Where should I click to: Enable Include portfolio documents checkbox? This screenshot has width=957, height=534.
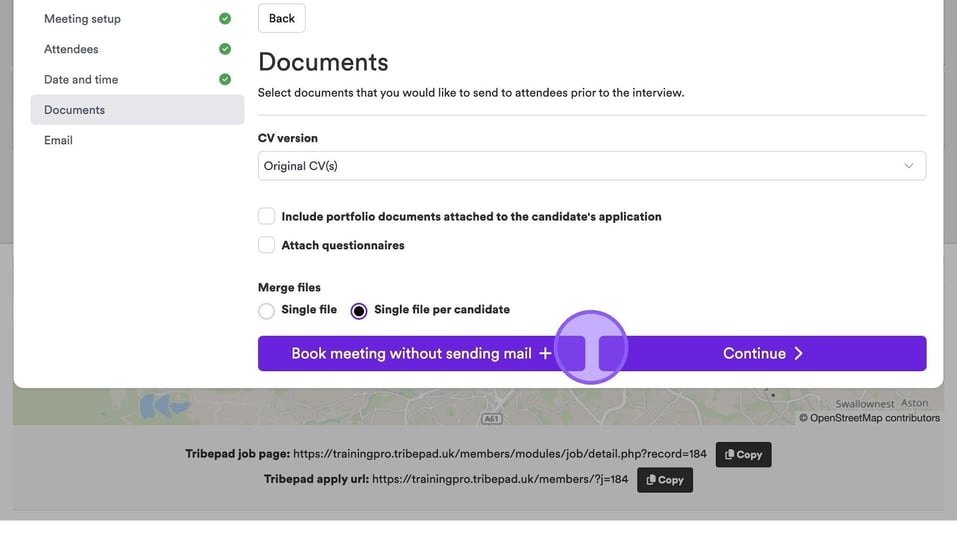(x=267, y=216)
